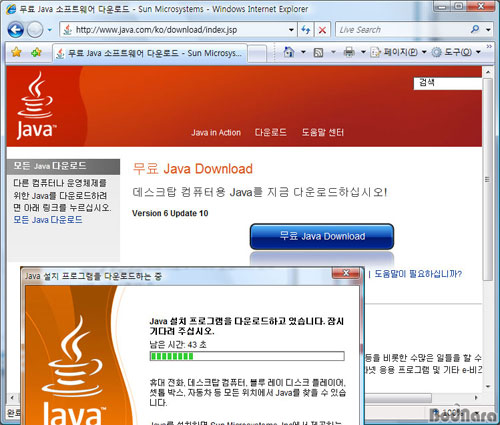The height and width of the screenshot is (425, 500).
Task: Open the 도구(O) tools dropdown menu
Action: click(456, 52)
